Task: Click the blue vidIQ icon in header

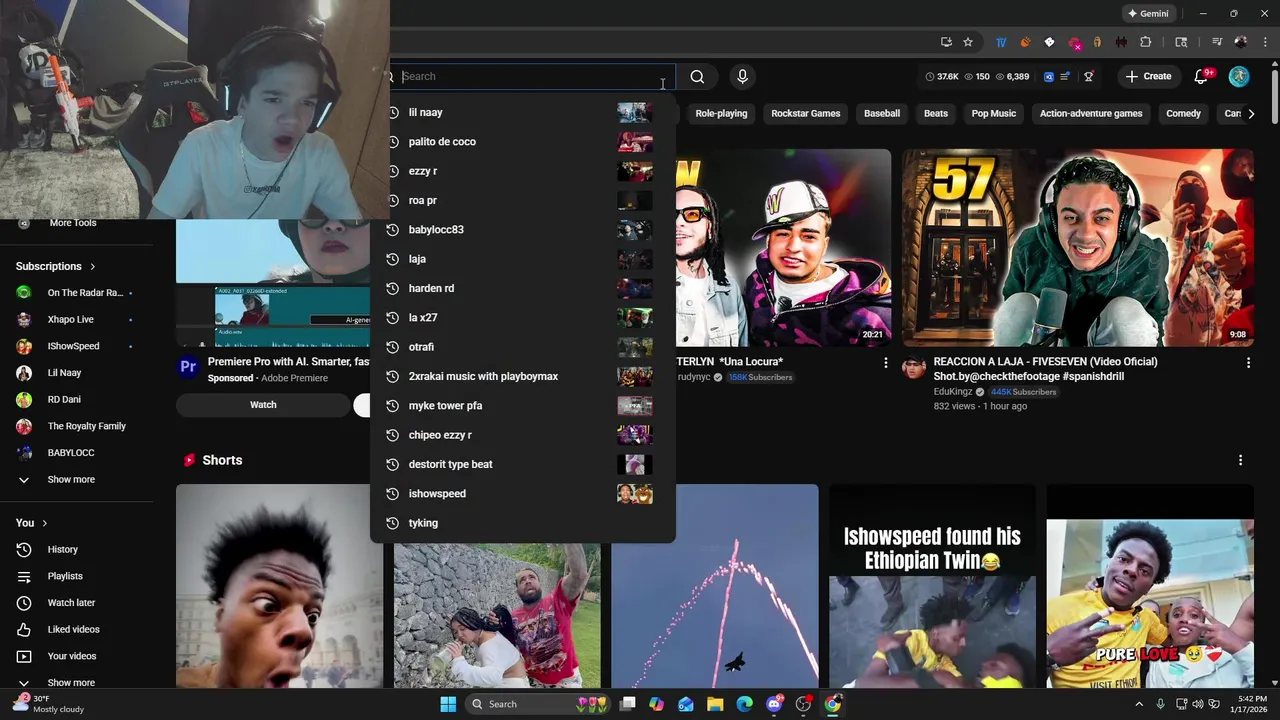Action: (x=1049, y=76)
